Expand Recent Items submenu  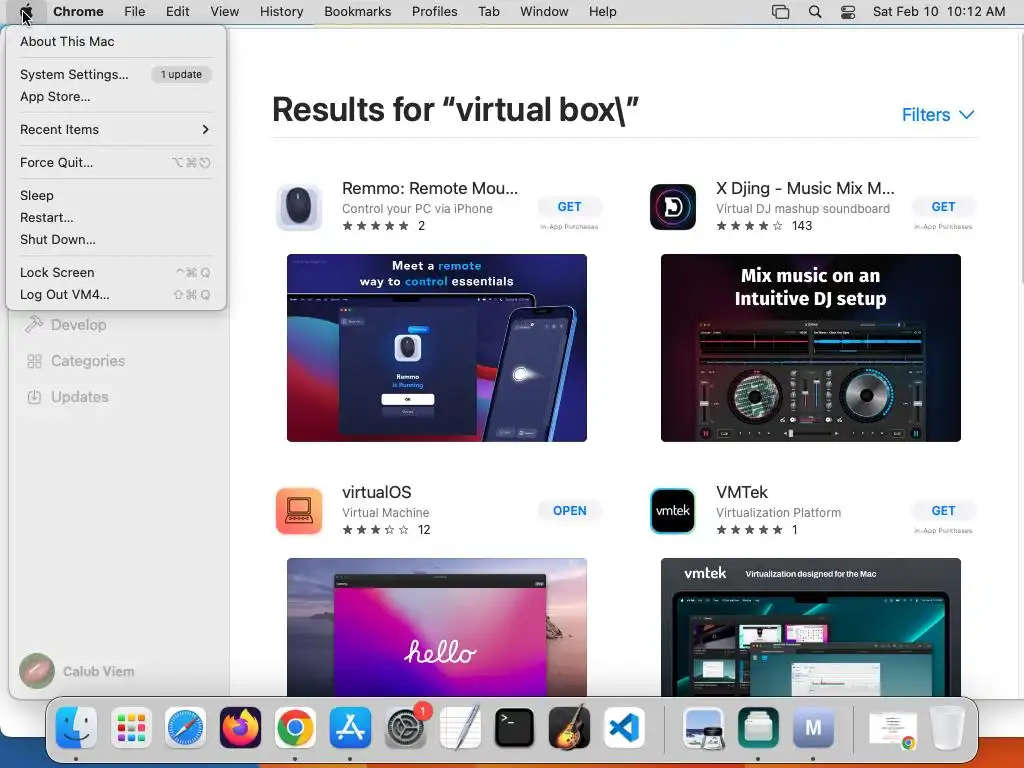click(115, 129)
